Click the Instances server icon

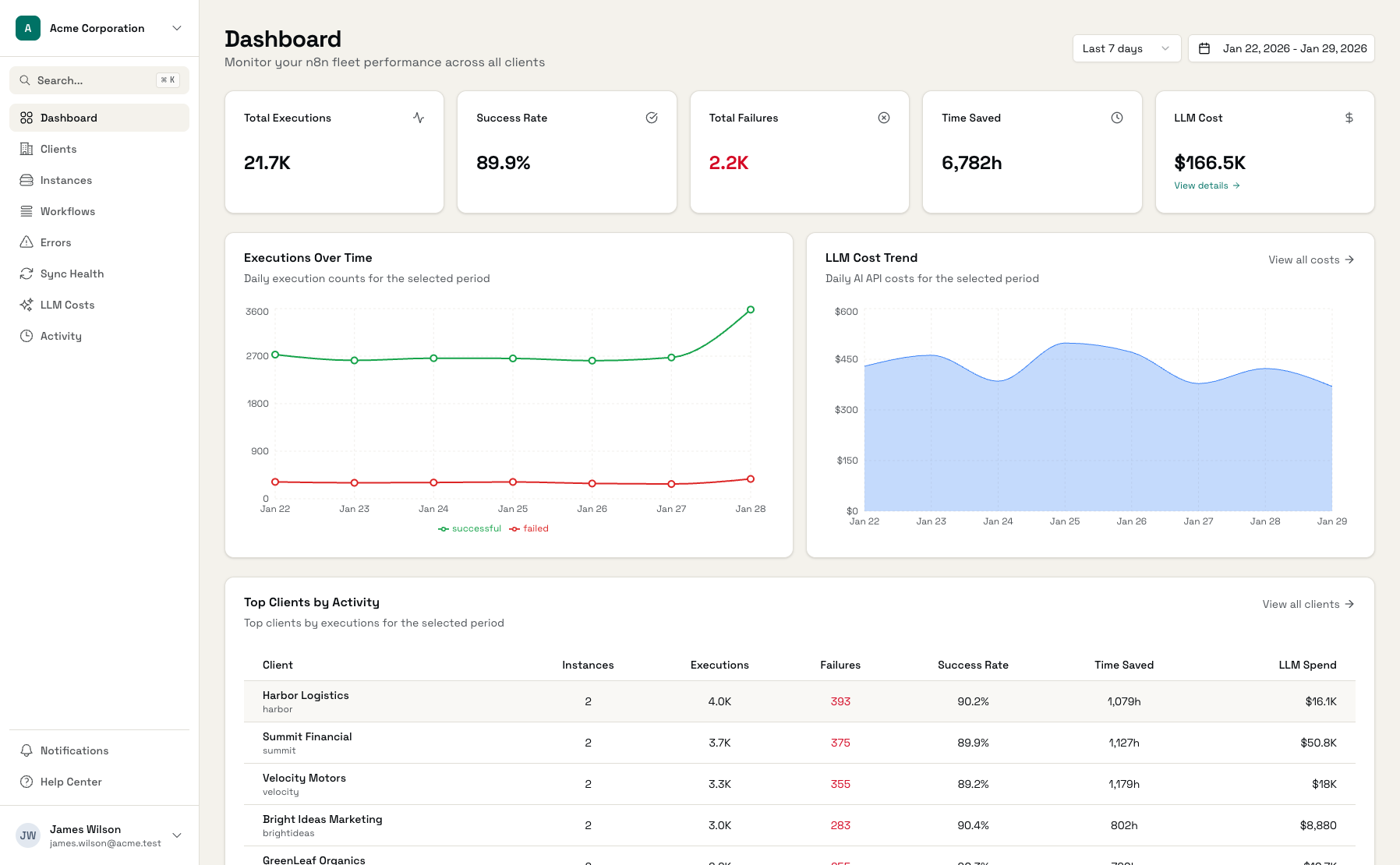tap(27, 180)
